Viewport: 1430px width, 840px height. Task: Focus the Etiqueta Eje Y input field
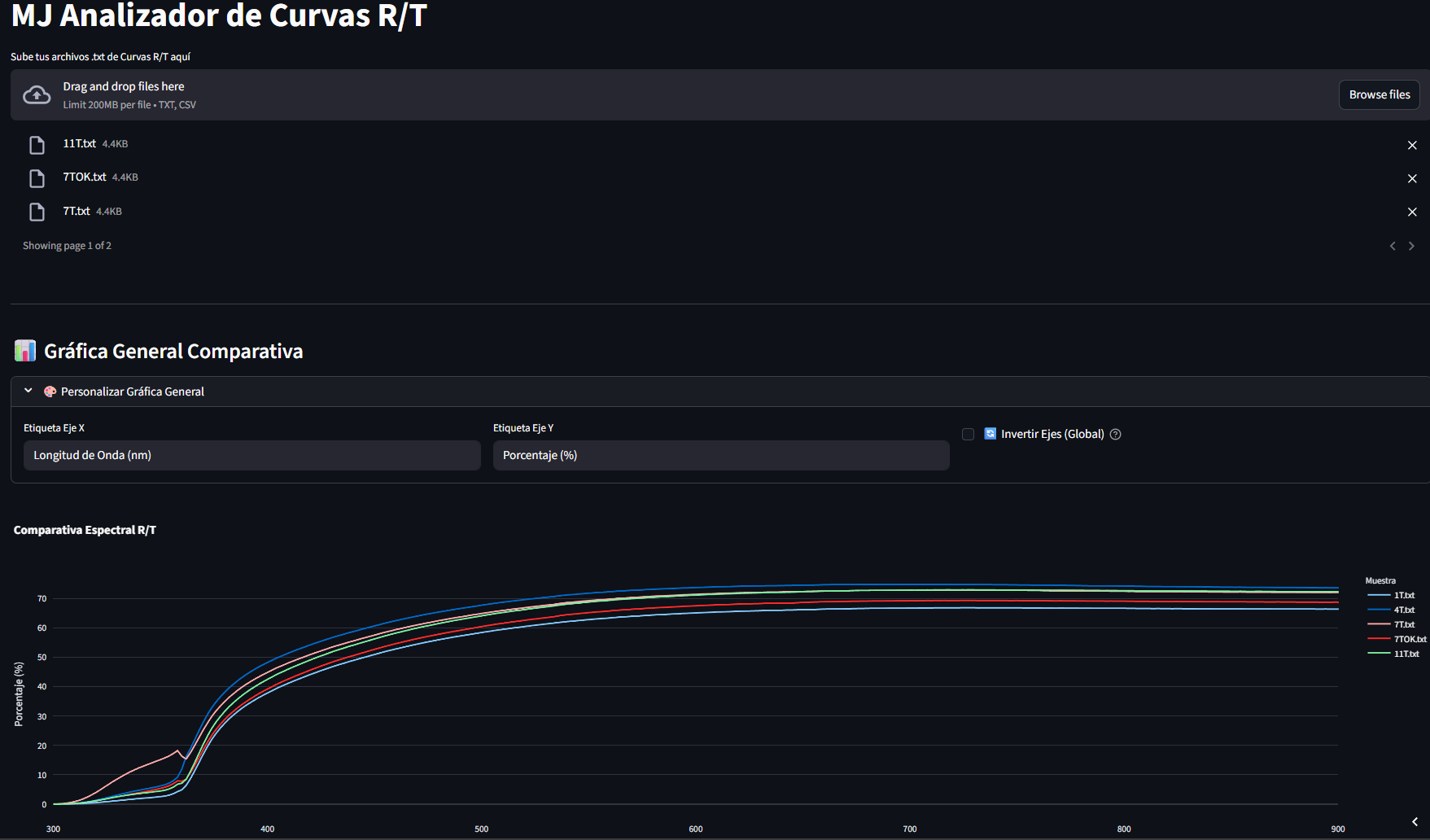click(721, 456)
